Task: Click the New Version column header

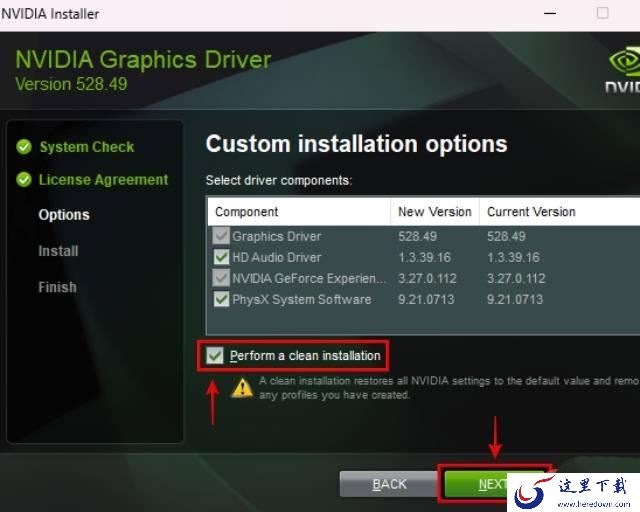Action: [x=435, y=211]
